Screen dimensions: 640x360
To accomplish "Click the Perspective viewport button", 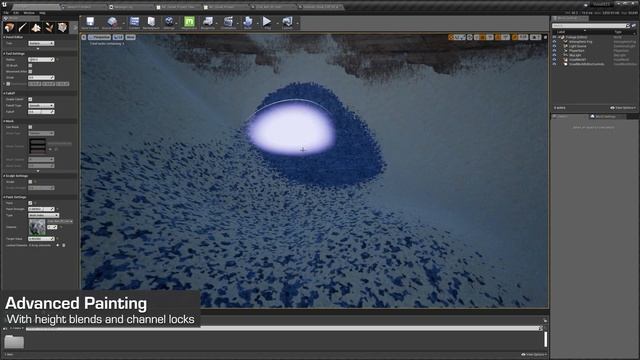I will [x=100, y=37].
